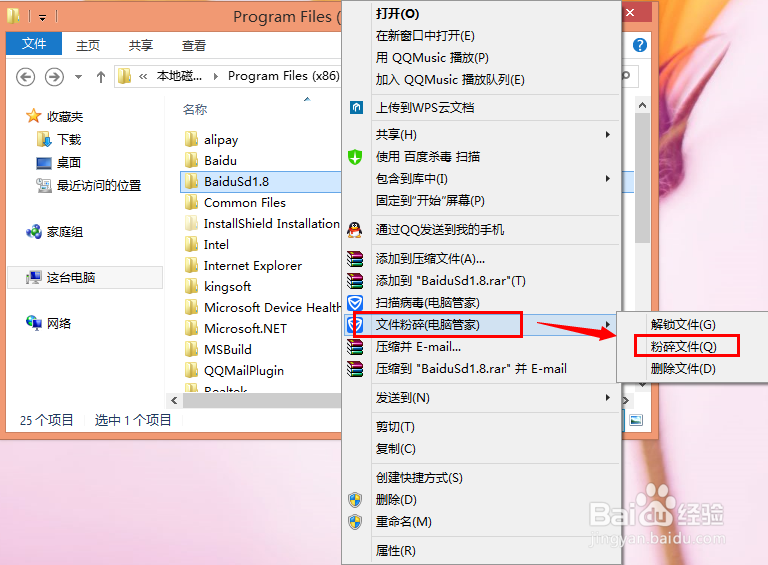Switch to large thumbnails view icon in status bar
Viewport: 768px width, 565px height.
point(636,420)
